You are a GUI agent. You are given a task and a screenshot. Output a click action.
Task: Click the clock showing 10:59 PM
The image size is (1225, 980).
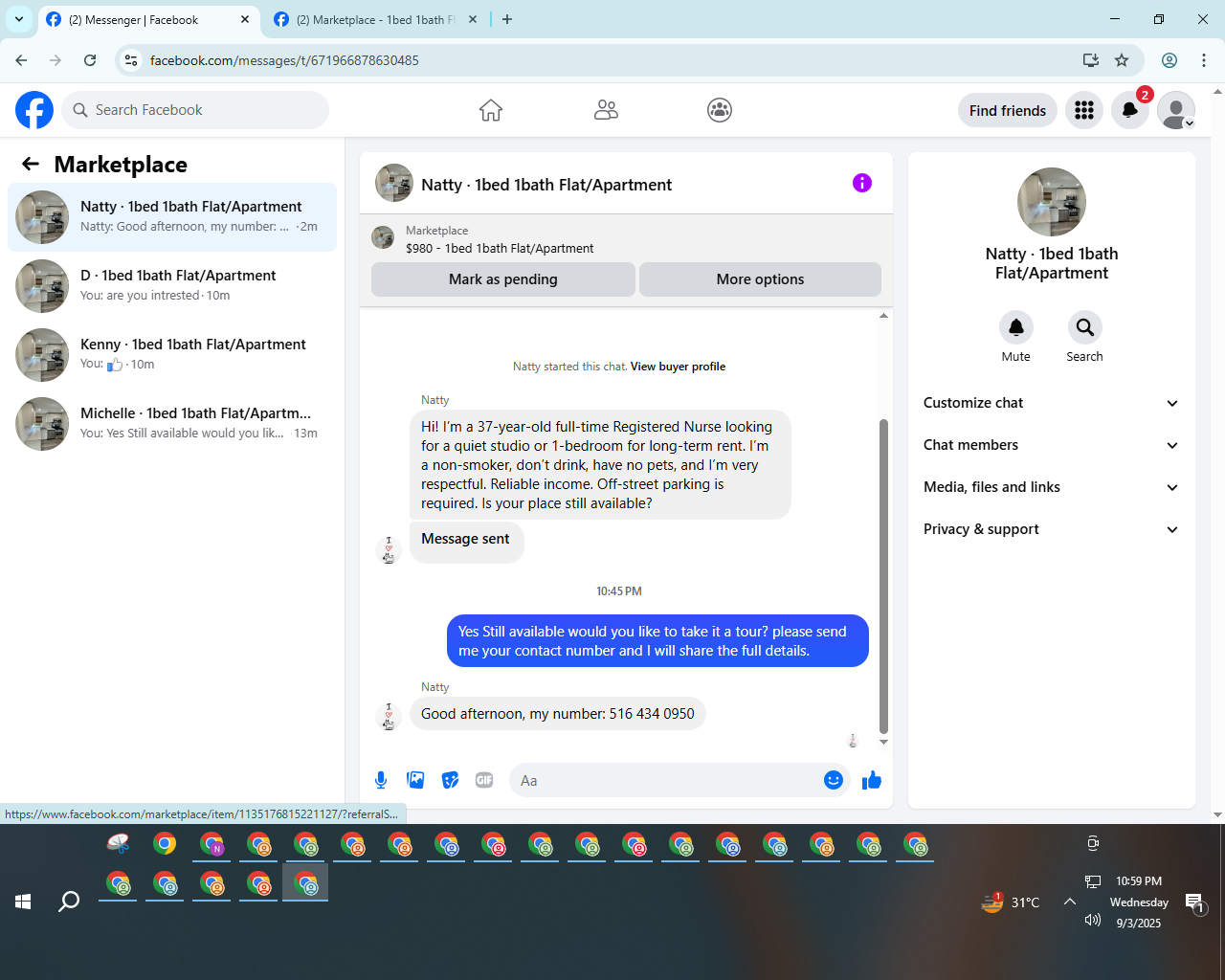coord(1139,881)
